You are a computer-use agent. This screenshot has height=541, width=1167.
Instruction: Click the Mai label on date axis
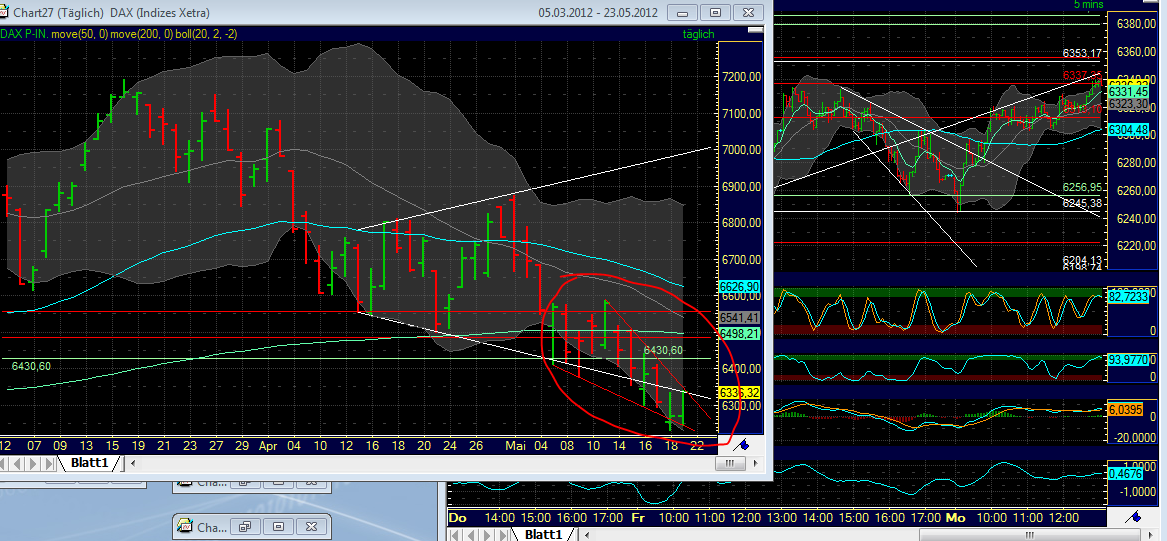point(516,446)
